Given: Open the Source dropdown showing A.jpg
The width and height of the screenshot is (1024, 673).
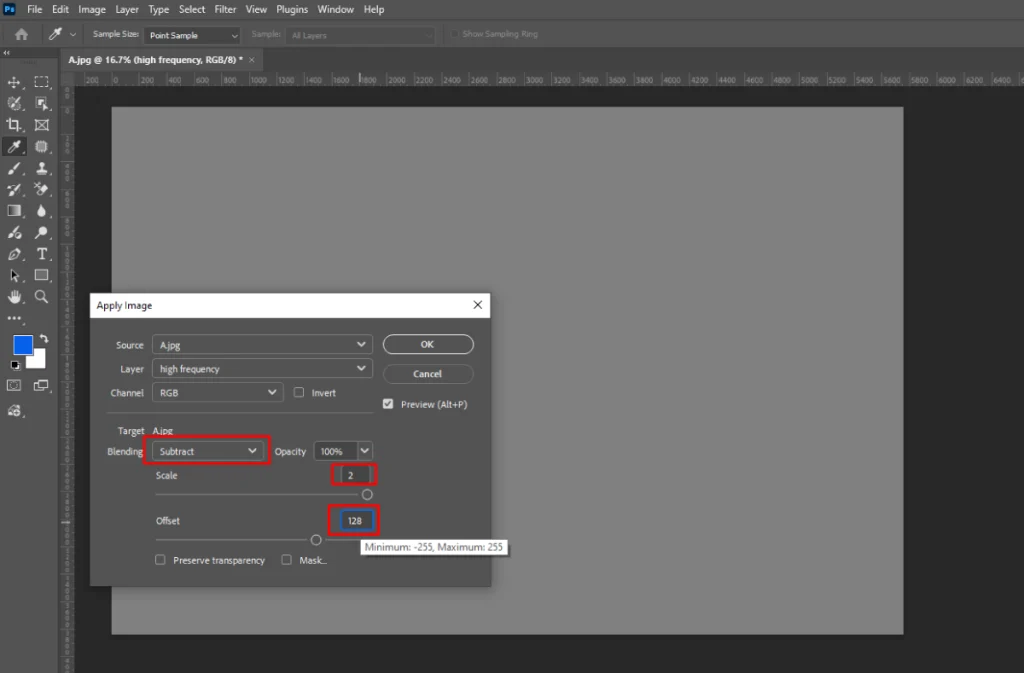Looking at the screenshot, I should (262, 345).
